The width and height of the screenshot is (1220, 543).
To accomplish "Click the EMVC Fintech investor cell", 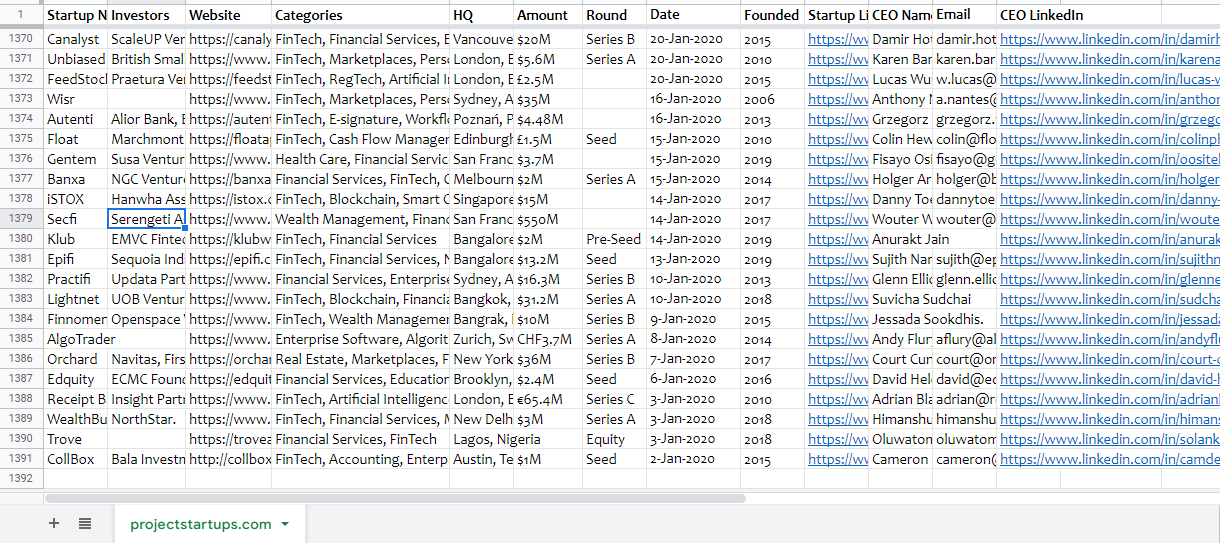I will (x=146, y=239).
